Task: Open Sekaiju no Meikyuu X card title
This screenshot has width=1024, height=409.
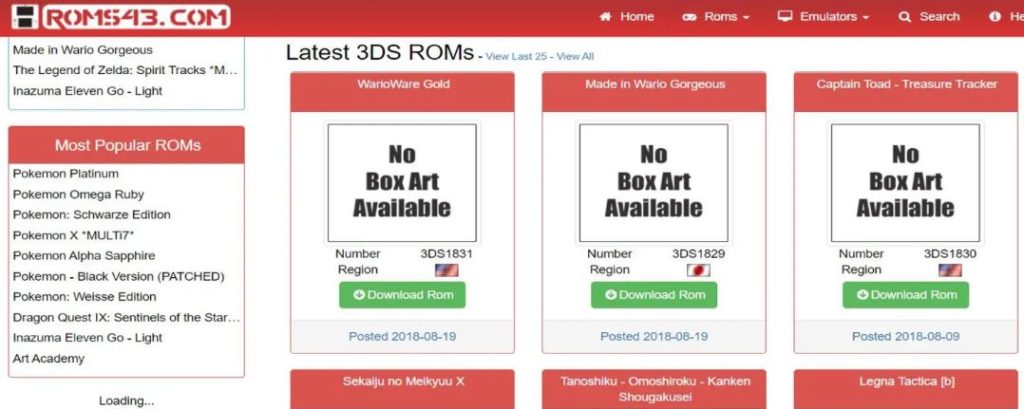Action: 403,381
